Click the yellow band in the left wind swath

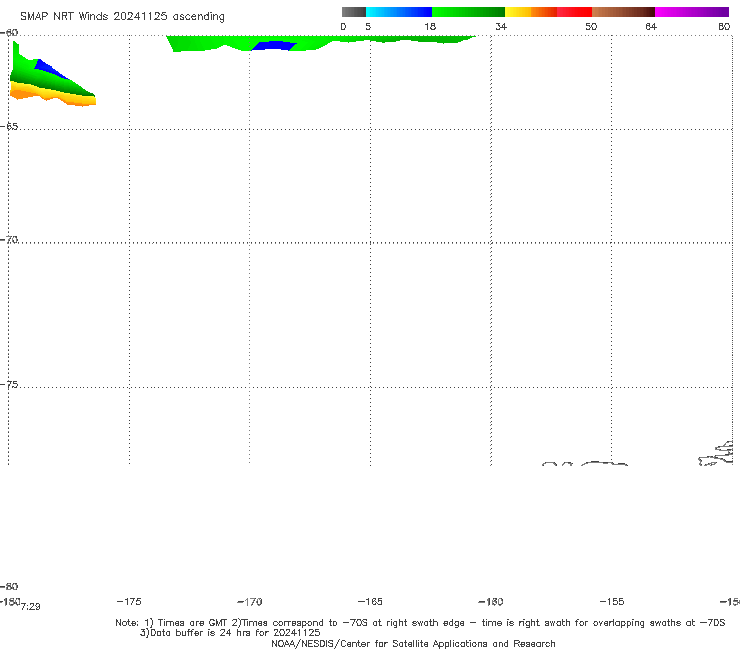pos(52,92)
